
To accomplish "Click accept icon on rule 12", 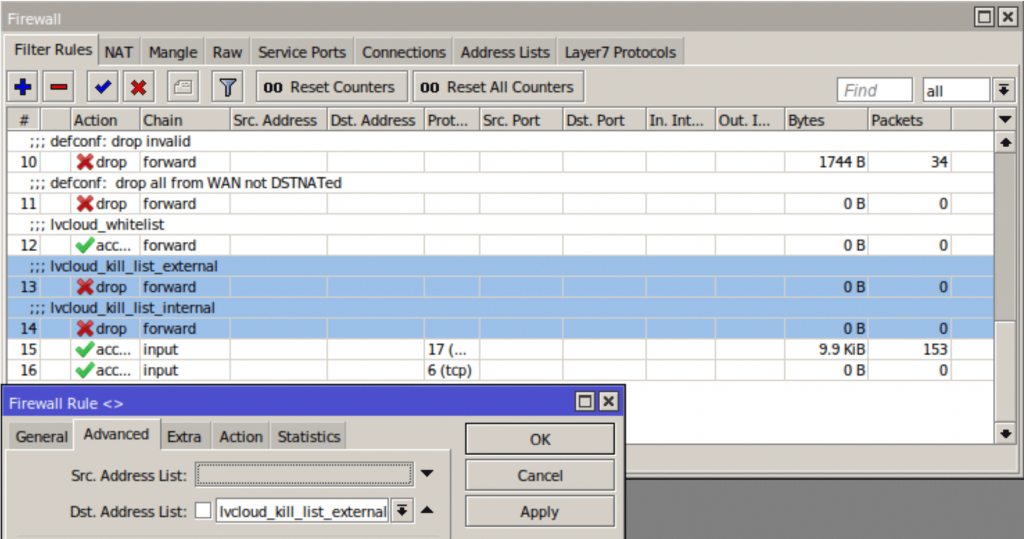I will point(85,245).
